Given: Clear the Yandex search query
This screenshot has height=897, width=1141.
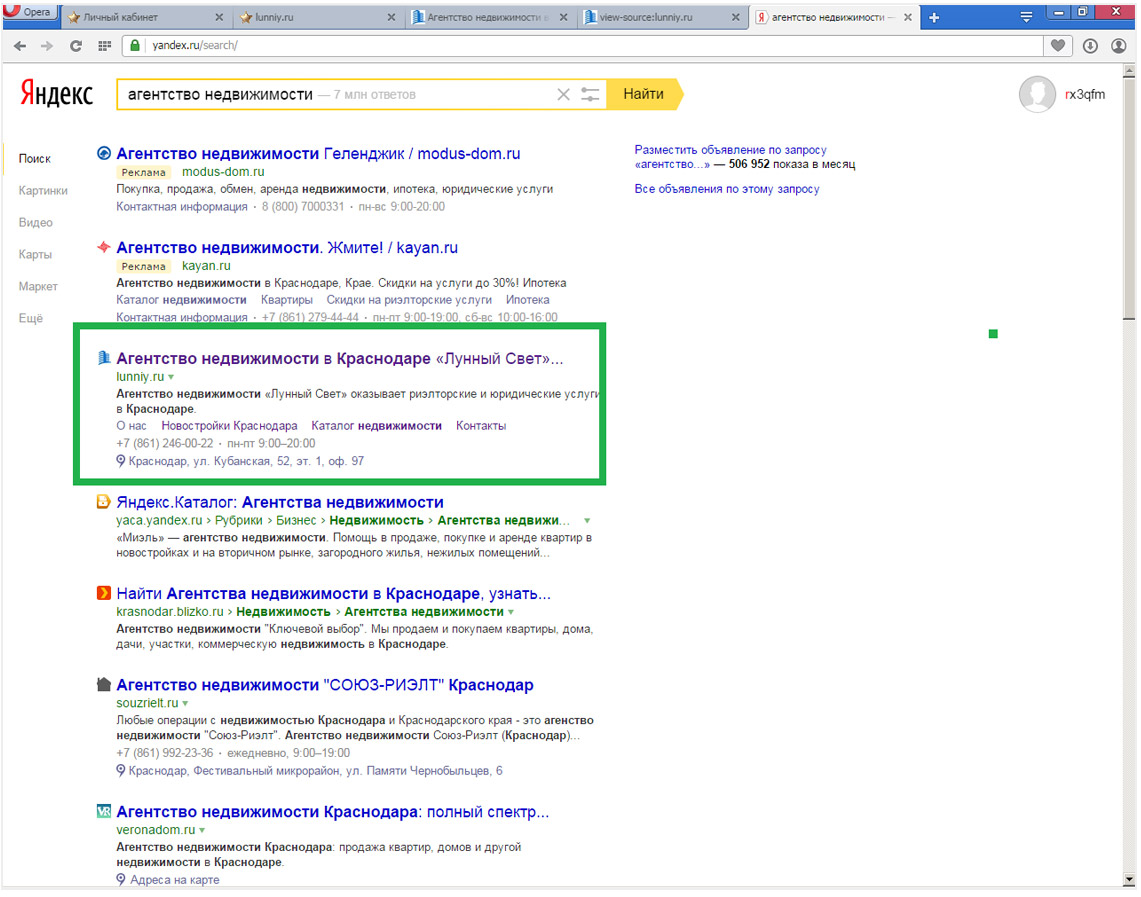Looking at the screenshot, I should [x=563, y=95].
